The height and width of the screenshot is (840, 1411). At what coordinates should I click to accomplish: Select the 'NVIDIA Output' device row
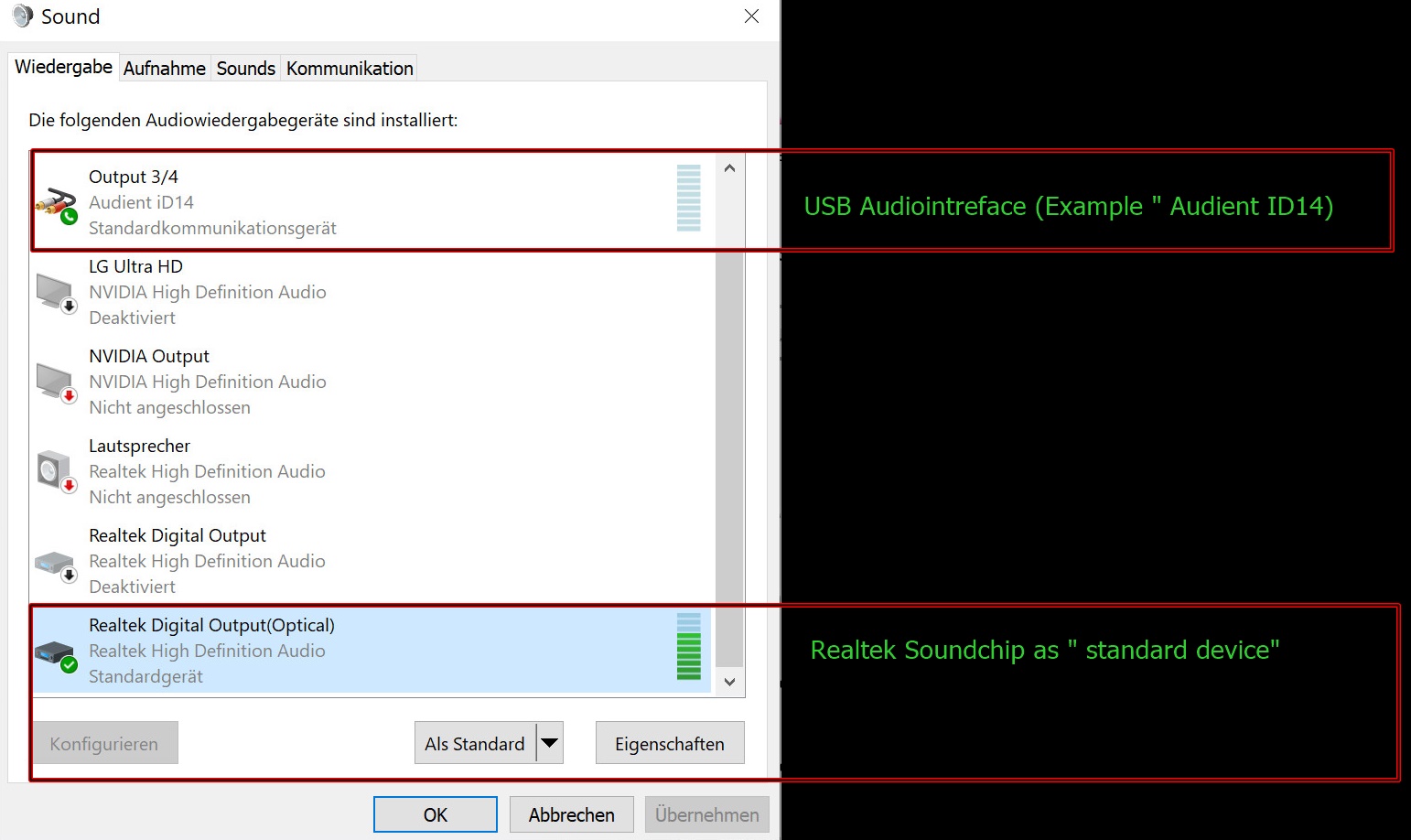[372, 382]
